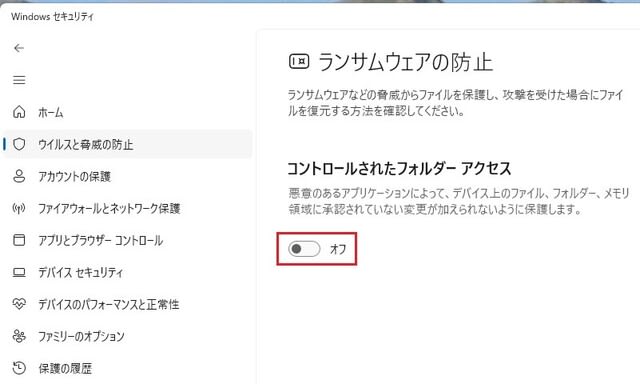Click the clock history icon for 保護の履歴
640x384 pixels.
pyautogui.click(x=19, y=368)
